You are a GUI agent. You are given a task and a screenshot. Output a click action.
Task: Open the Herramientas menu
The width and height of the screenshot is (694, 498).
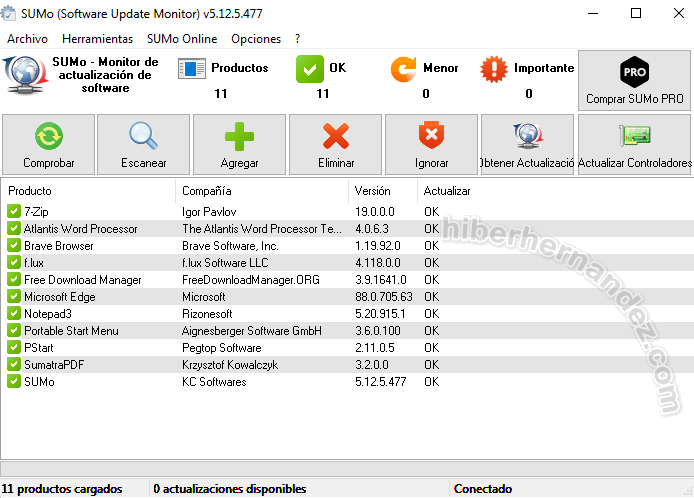tap(97, 39)
